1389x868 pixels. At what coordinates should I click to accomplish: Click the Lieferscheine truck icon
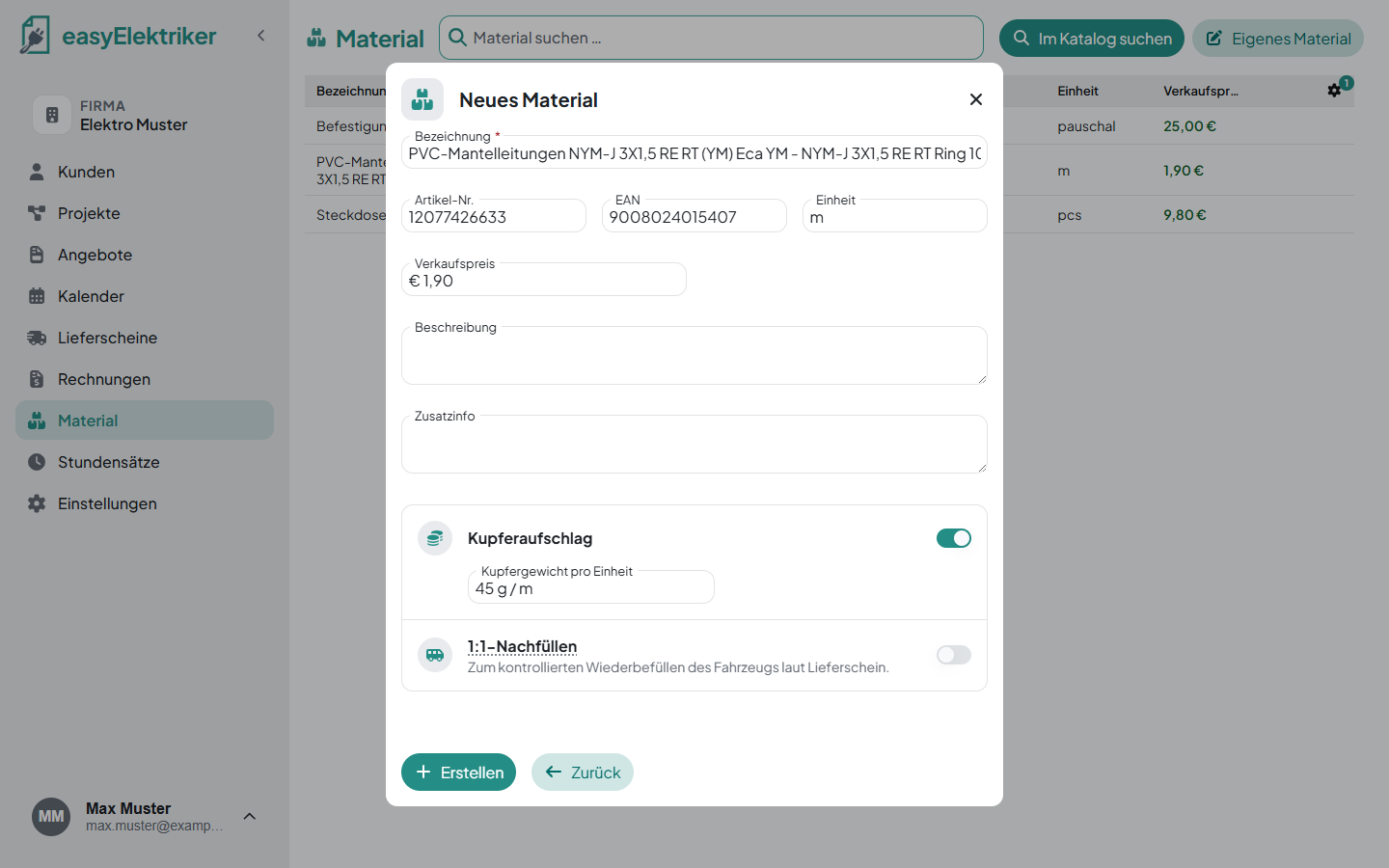pyautogui.click(x=37, y=338)
